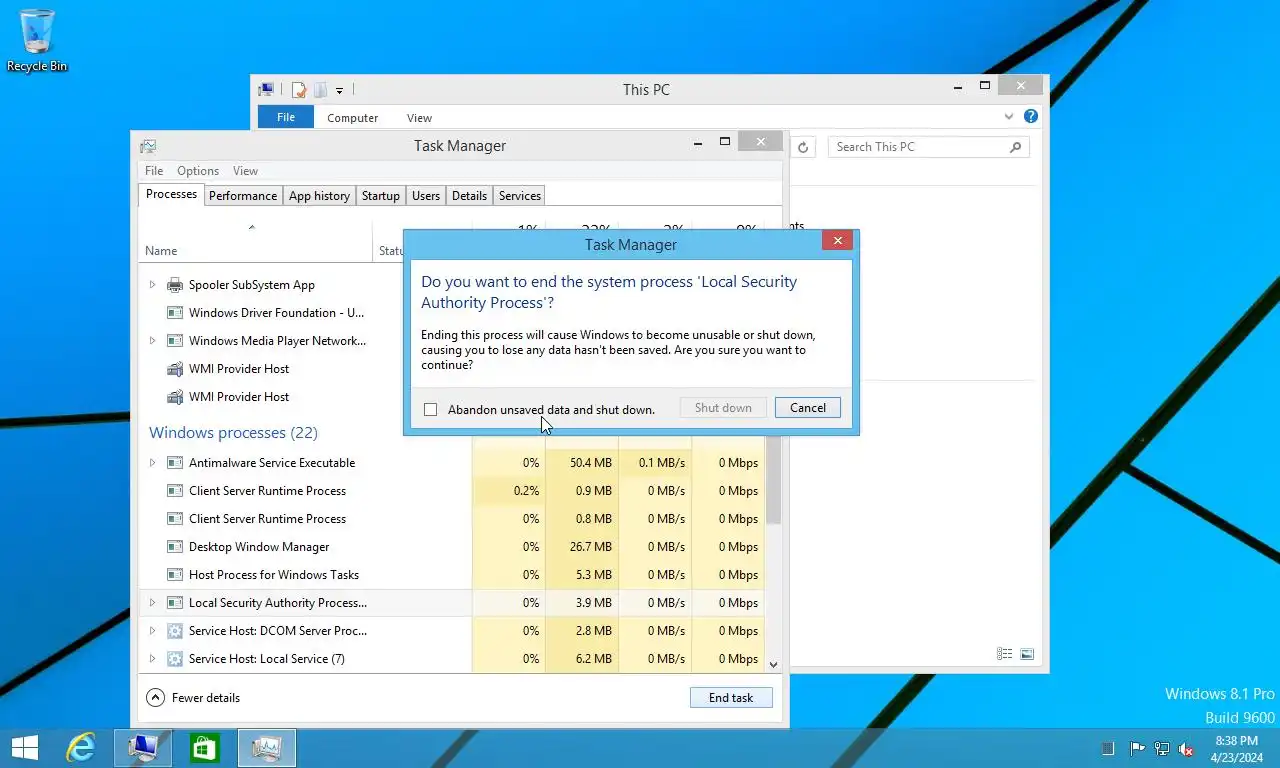Open the touch keyboard tray icon
The image size is (1280, 768).
click(1107, 748)
